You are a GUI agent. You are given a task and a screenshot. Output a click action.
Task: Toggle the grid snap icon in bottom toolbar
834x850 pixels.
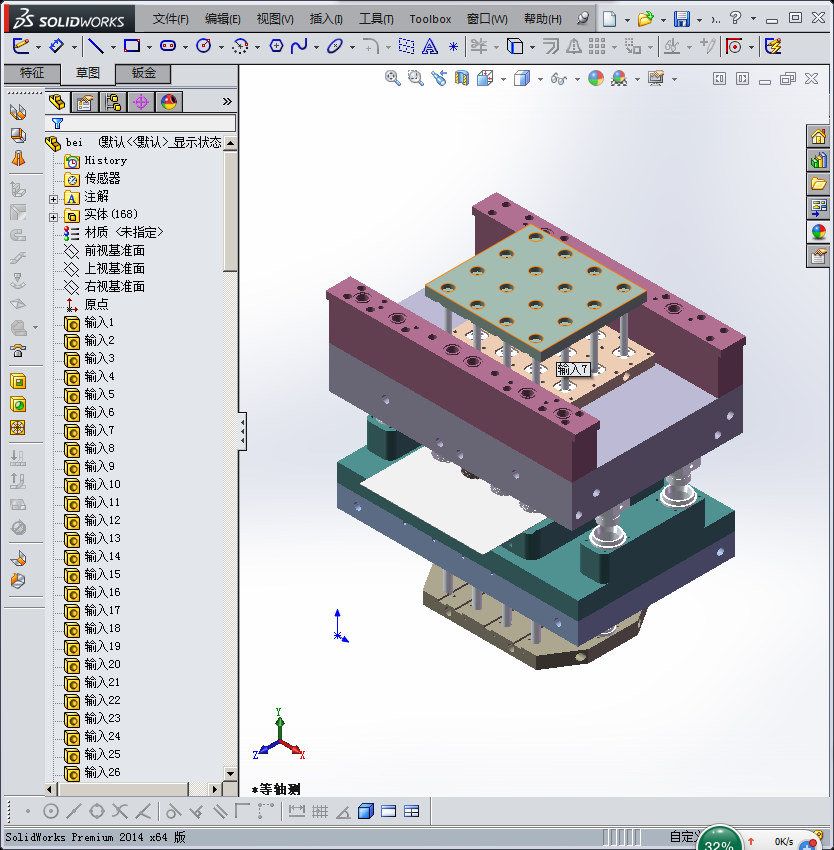[320, 812]
